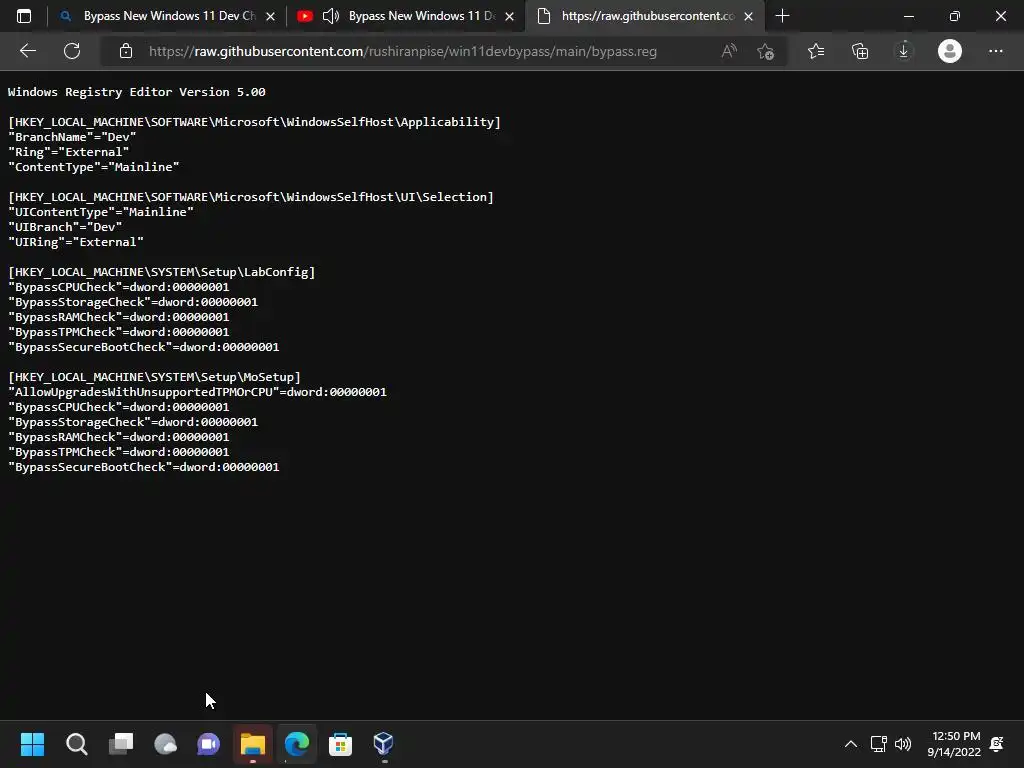Open taskbar Search
Viewport: 1024px width, 768px height.
coord(76,744)
